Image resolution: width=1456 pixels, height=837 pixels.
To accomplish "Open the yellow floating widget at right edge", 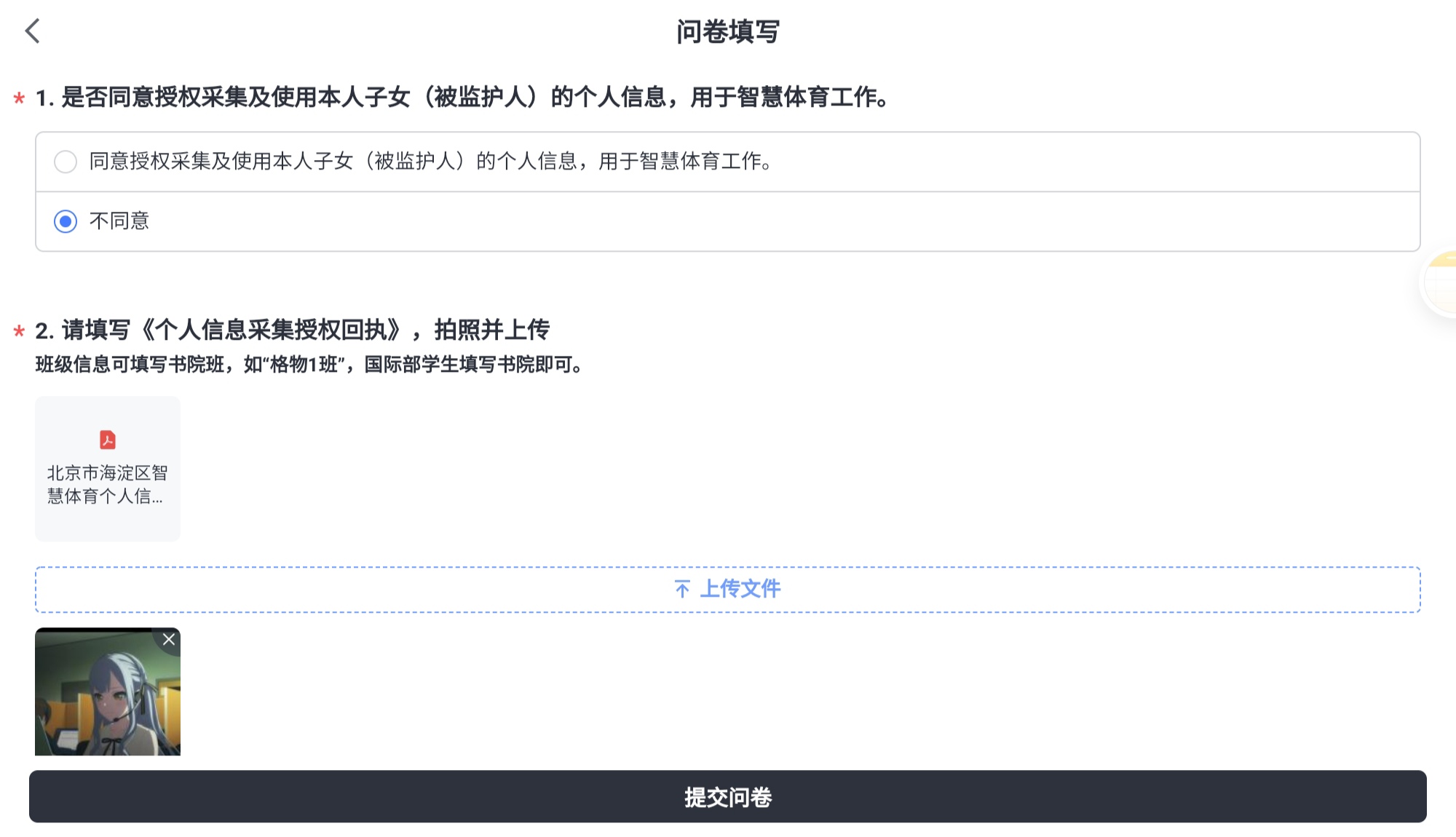I will click(x=1443, y=282).
